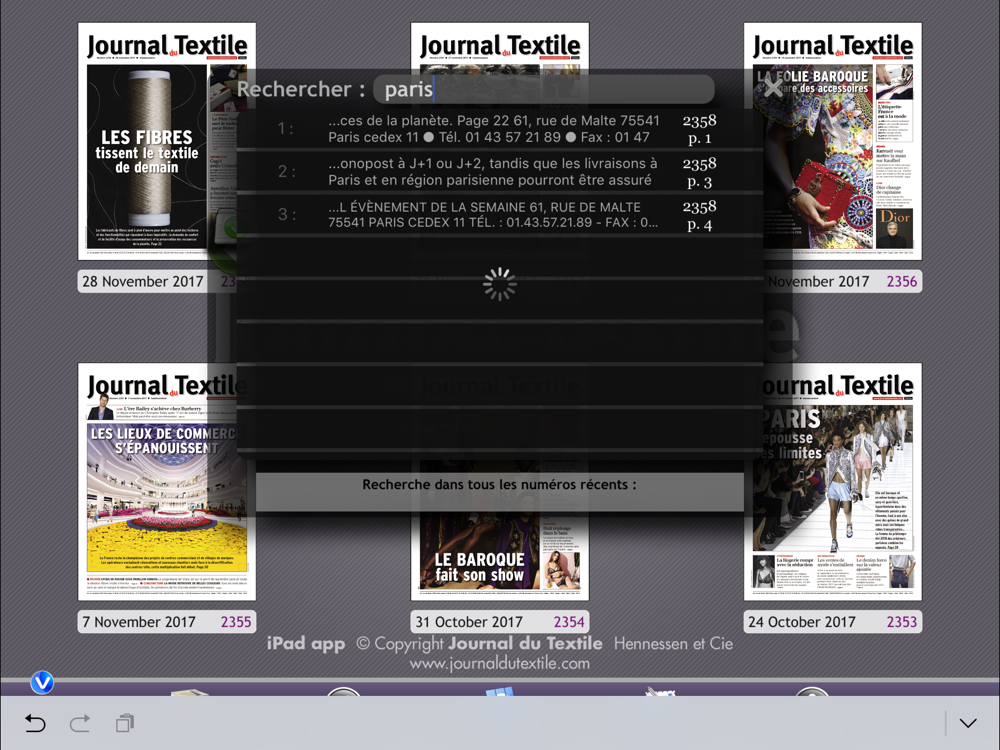
Task: Open search result 3 on page 4
Action: click(x=500, y=214)
